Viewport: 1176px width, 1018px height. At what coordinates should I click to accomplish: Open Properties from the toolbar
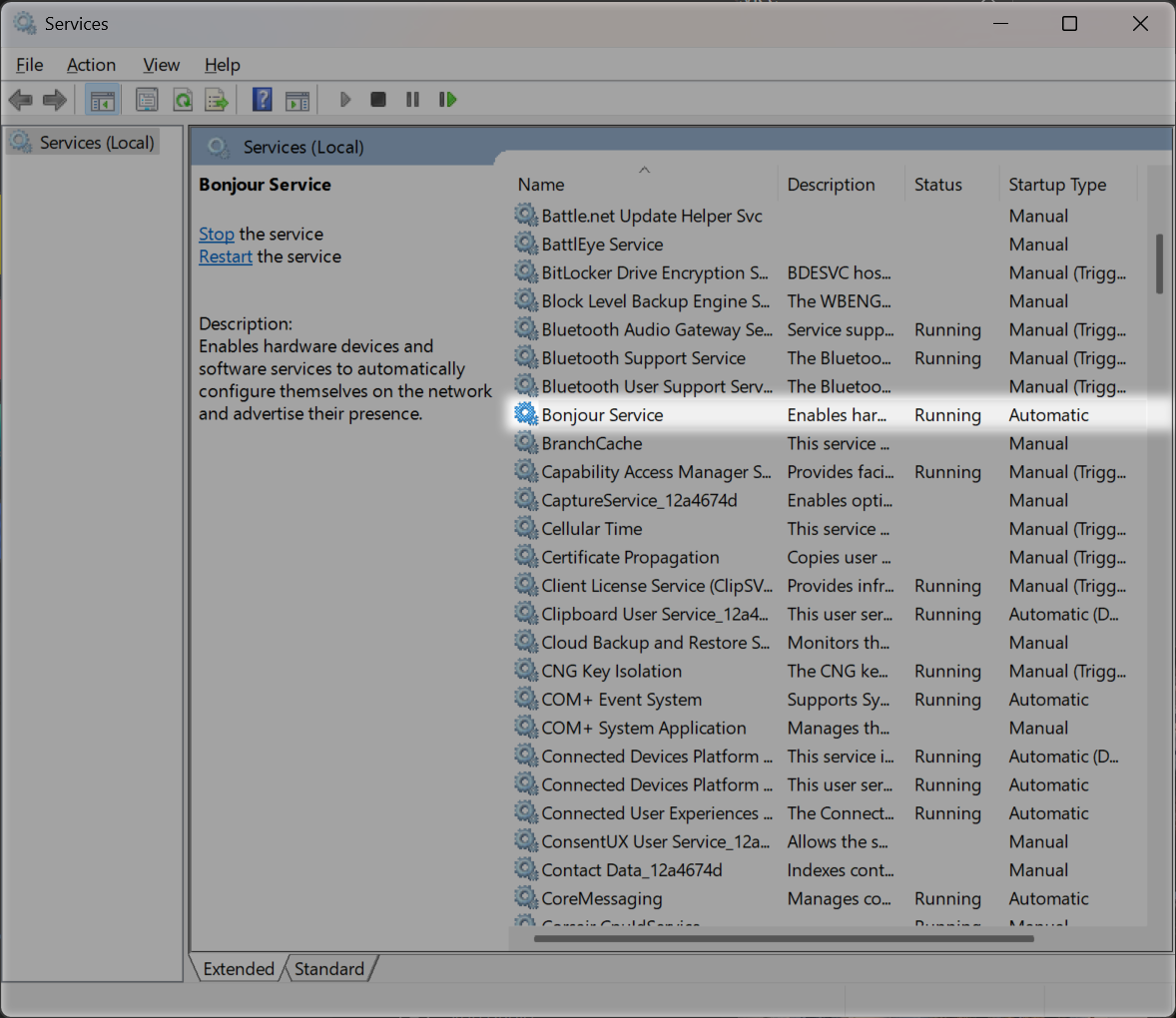coord(147,100)
